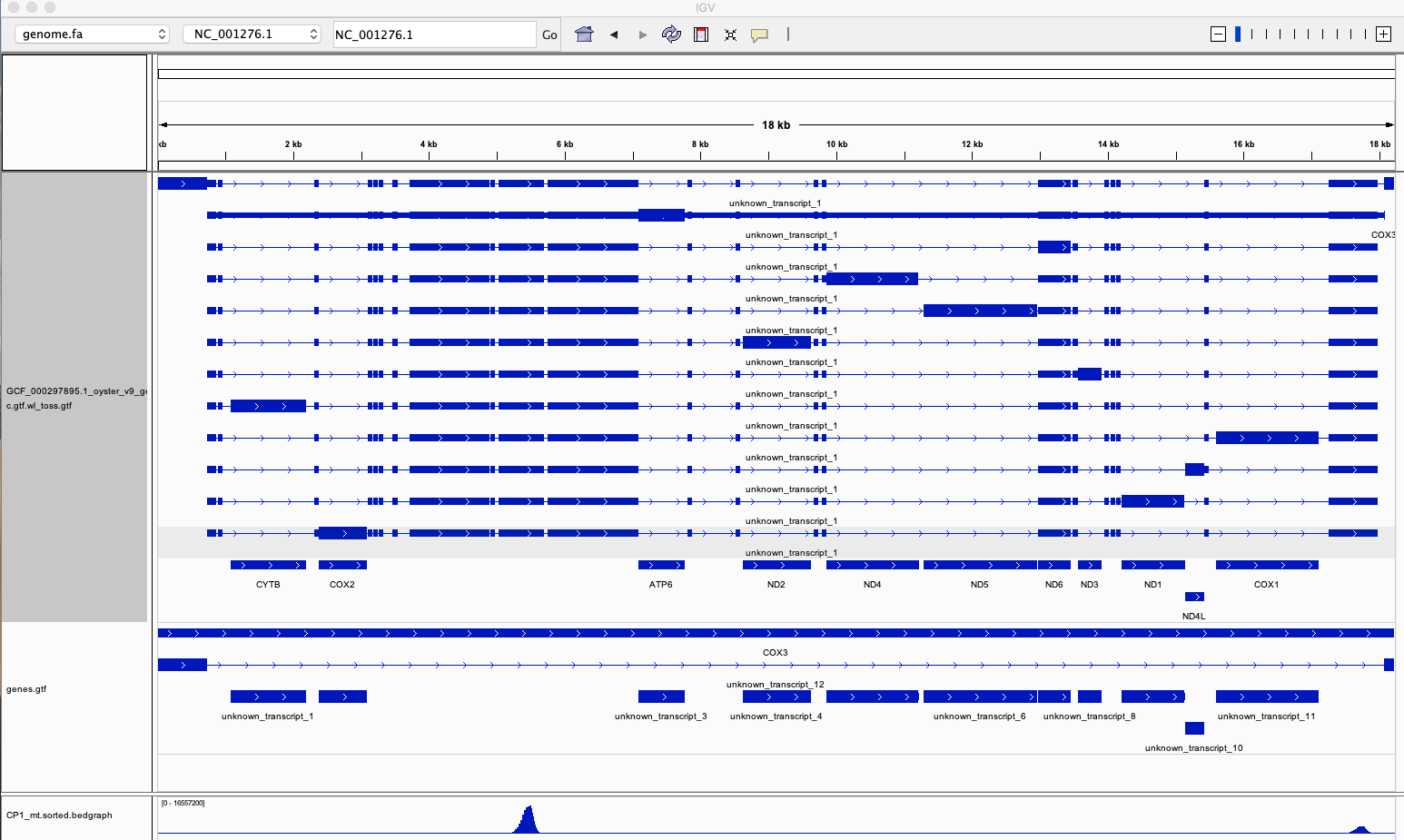Click the back navigation arrow
The height and width of the screenshot is (840, 1404).
pos(613,34)
